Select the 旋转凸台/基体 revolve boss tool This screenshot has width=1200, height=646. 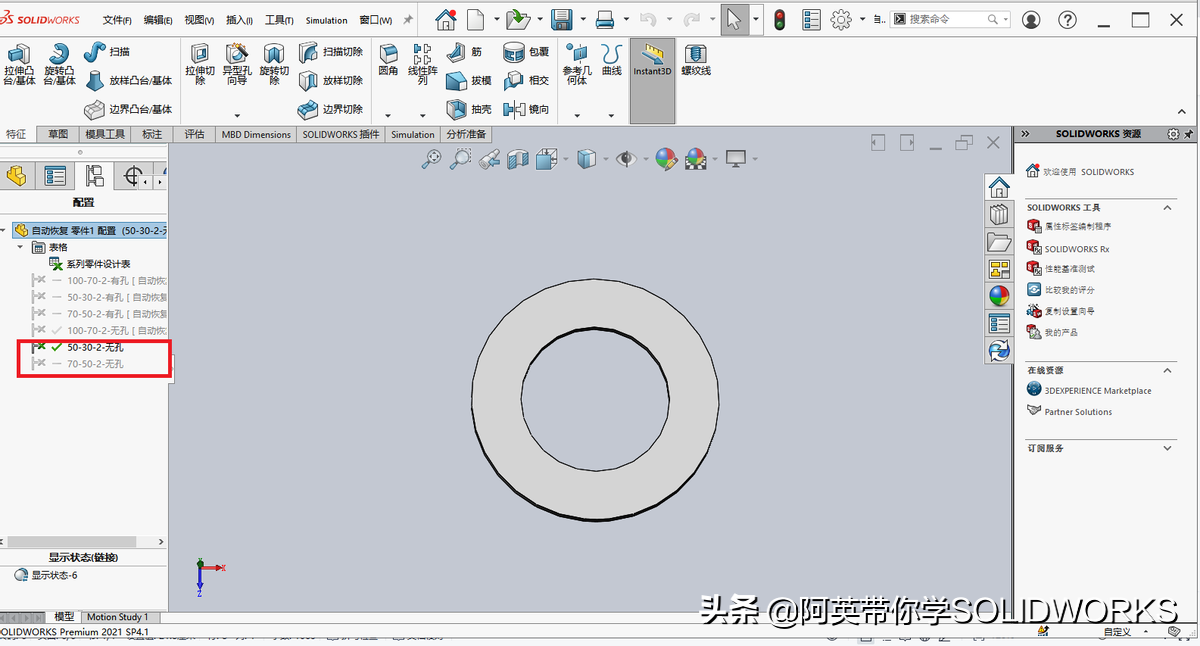[x=59, y=64]
